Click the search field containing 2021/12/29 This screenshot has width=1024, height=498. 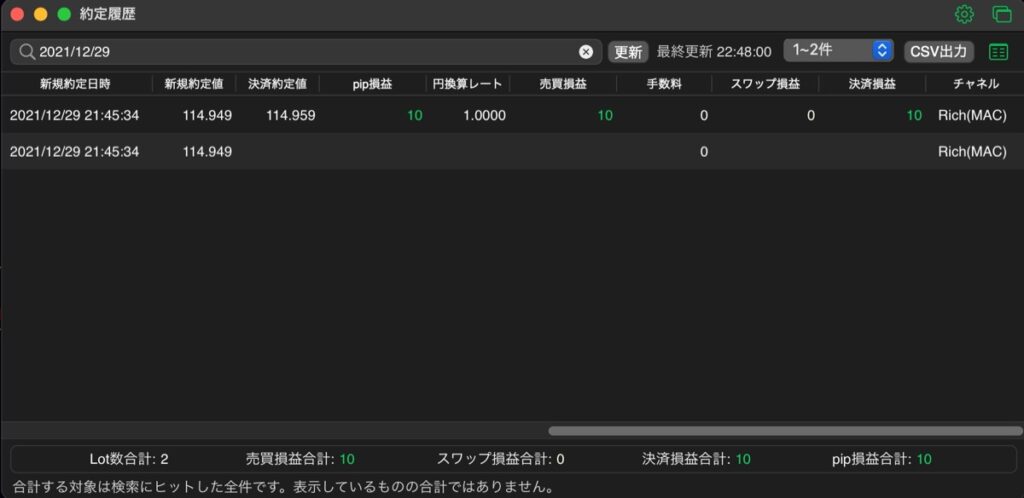pos(306,52)
